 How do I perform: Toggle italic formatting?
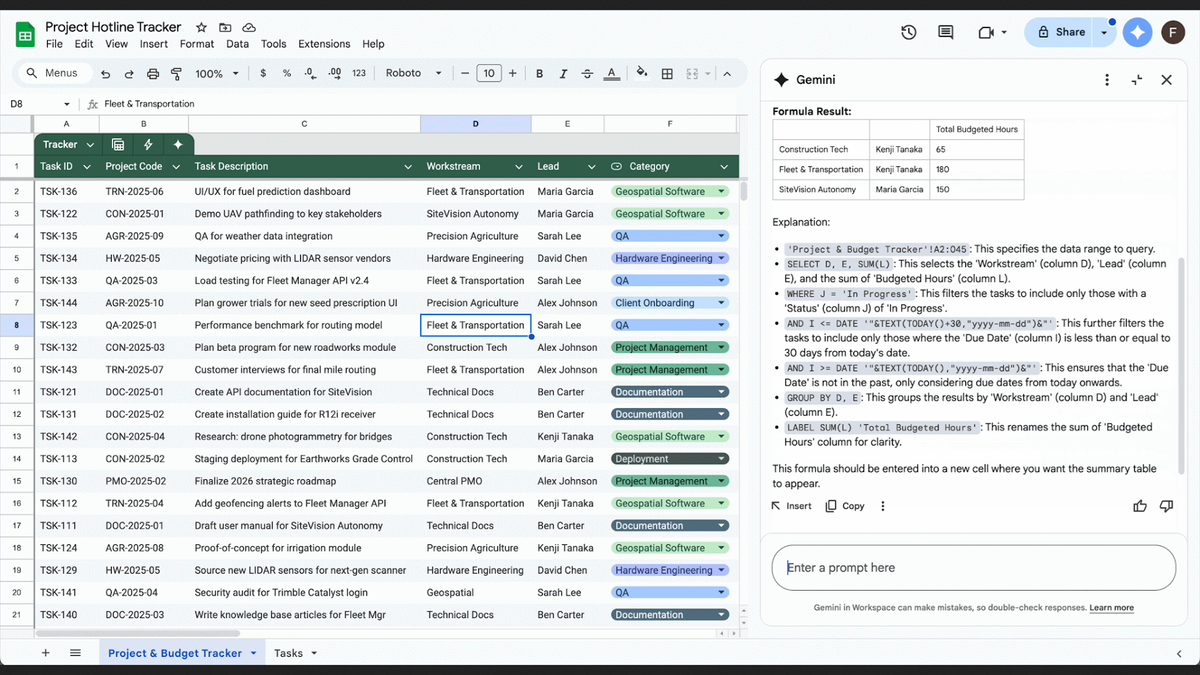pos(563,72)
